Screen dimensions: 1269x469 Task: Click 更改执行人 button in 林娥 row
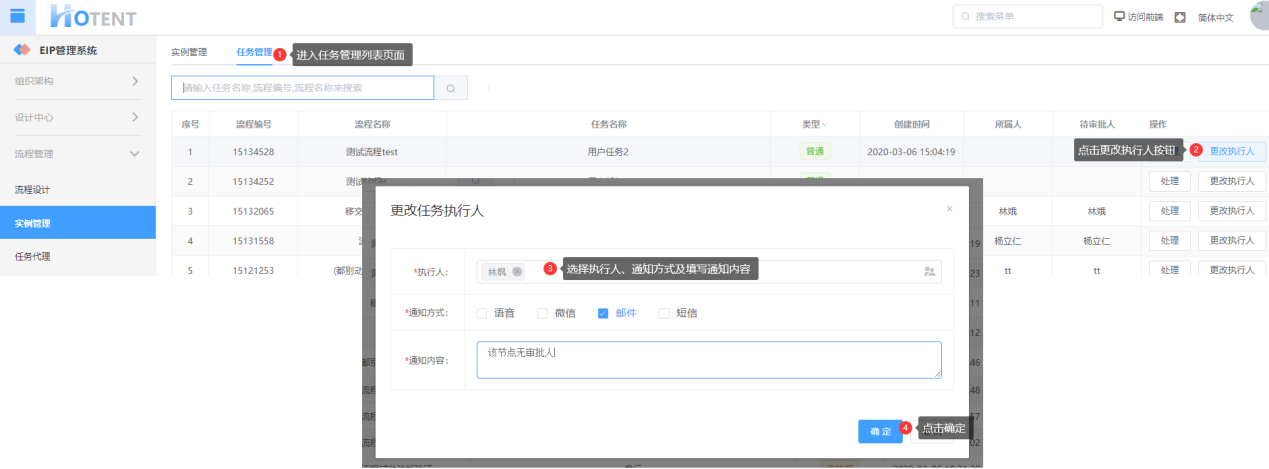click(1232, 212)
